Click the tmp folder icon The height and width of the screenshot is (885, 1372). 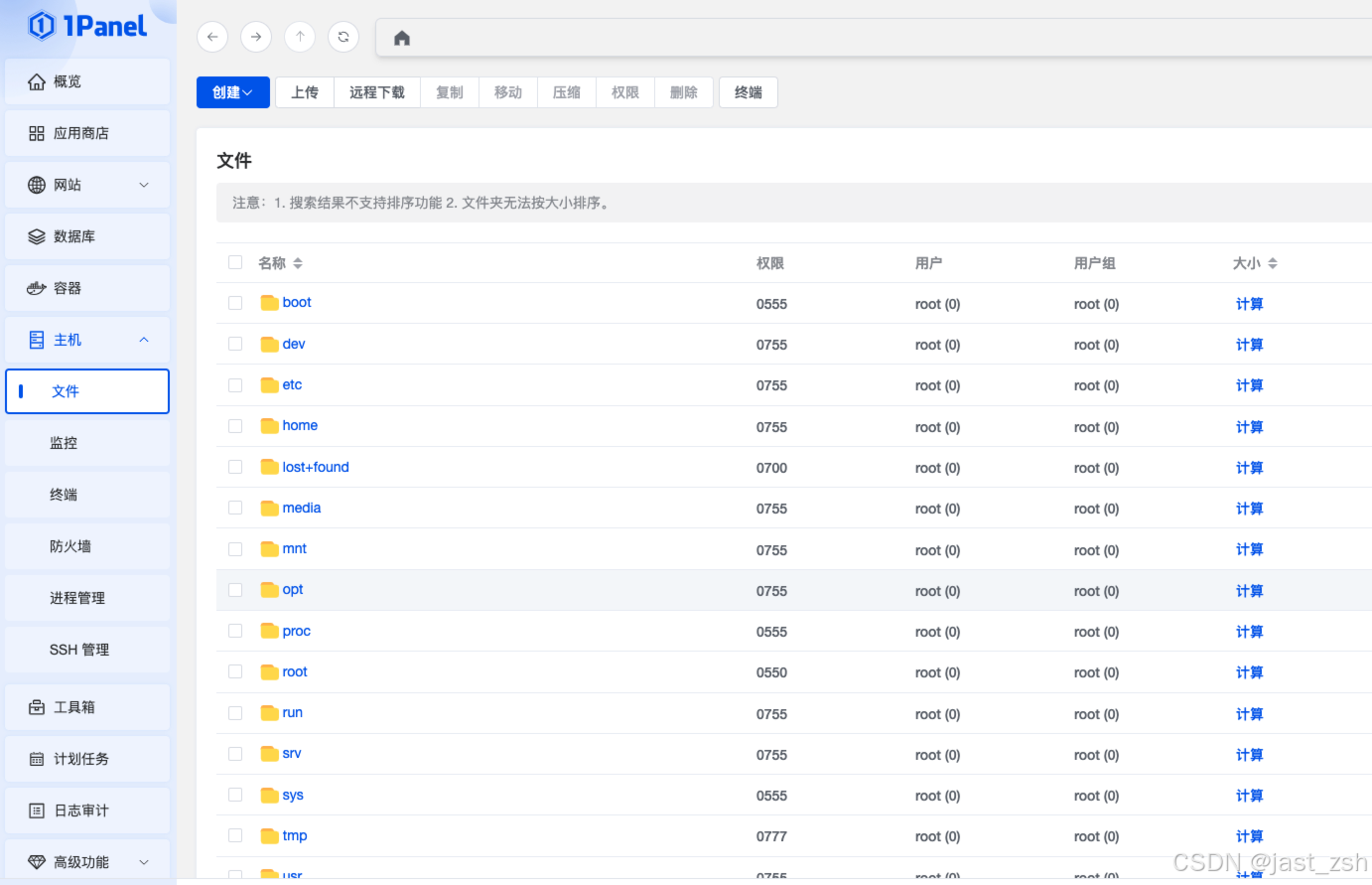(x=269, y=836)
